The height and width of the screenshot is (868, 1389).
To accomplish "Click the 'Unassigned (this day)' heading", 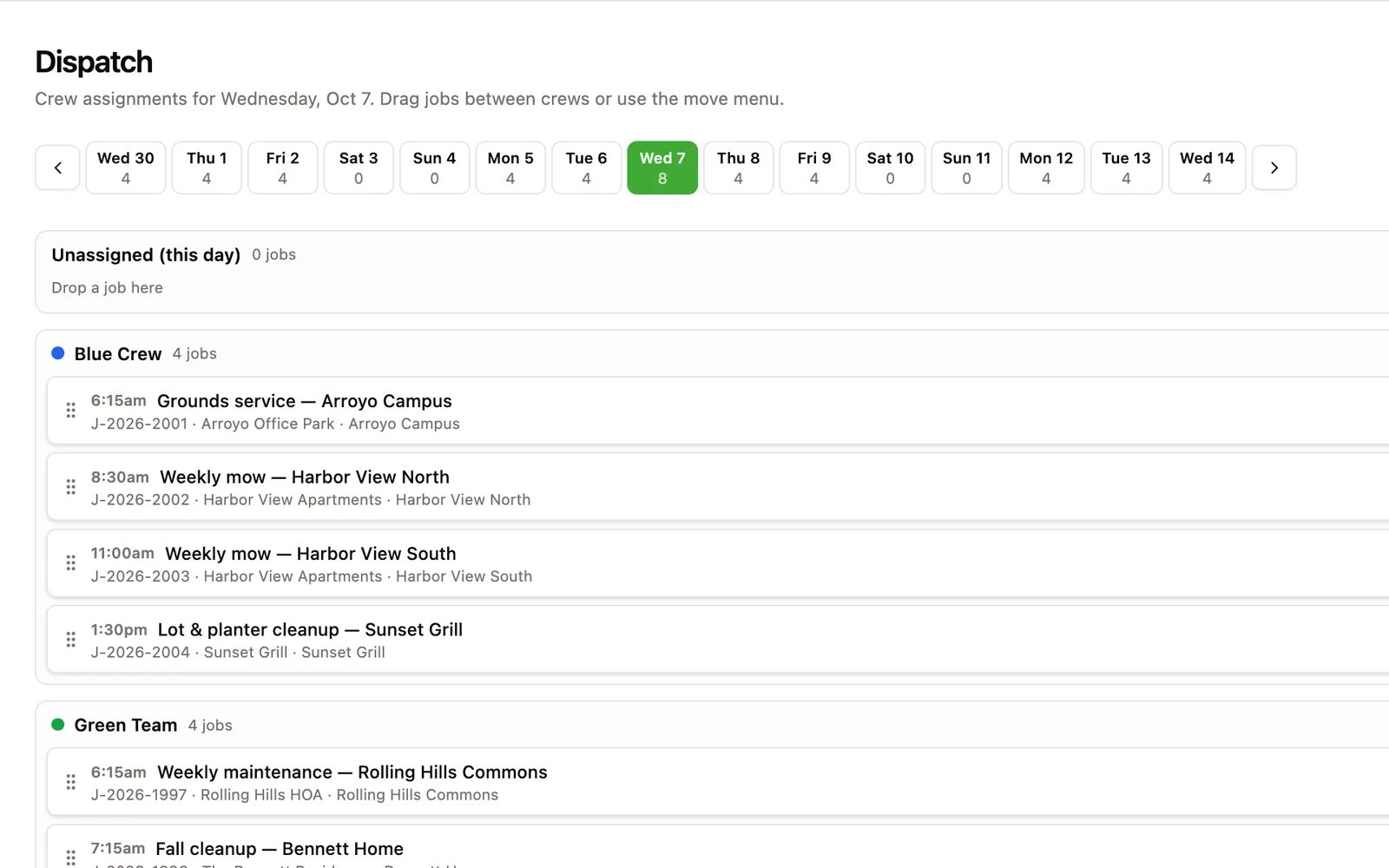I will (146, 255).
